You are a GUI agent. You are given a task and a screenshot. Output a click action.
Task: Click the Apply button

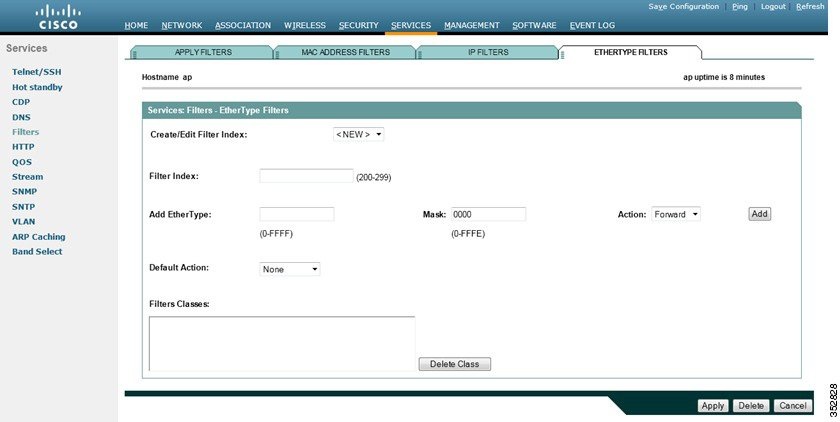tap(713, 405)
